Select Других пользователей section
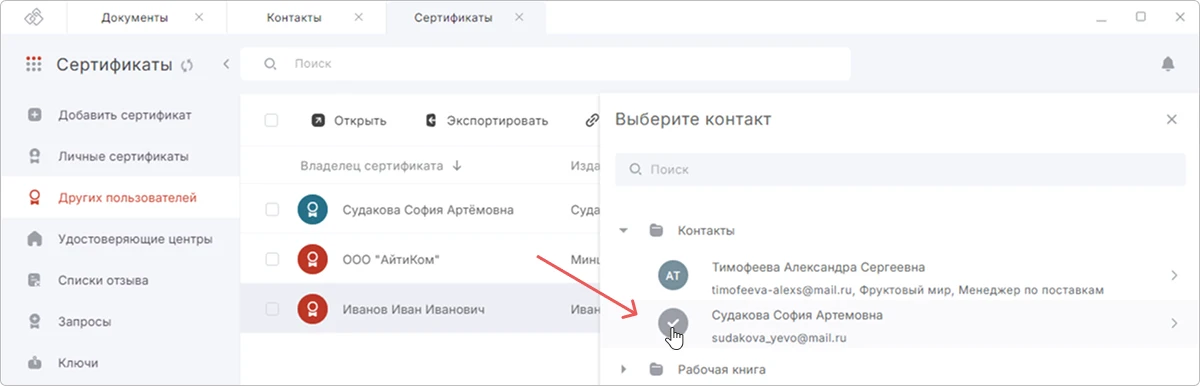The image size is (1200, 386). pyautogui.click(x=120, y=197)
